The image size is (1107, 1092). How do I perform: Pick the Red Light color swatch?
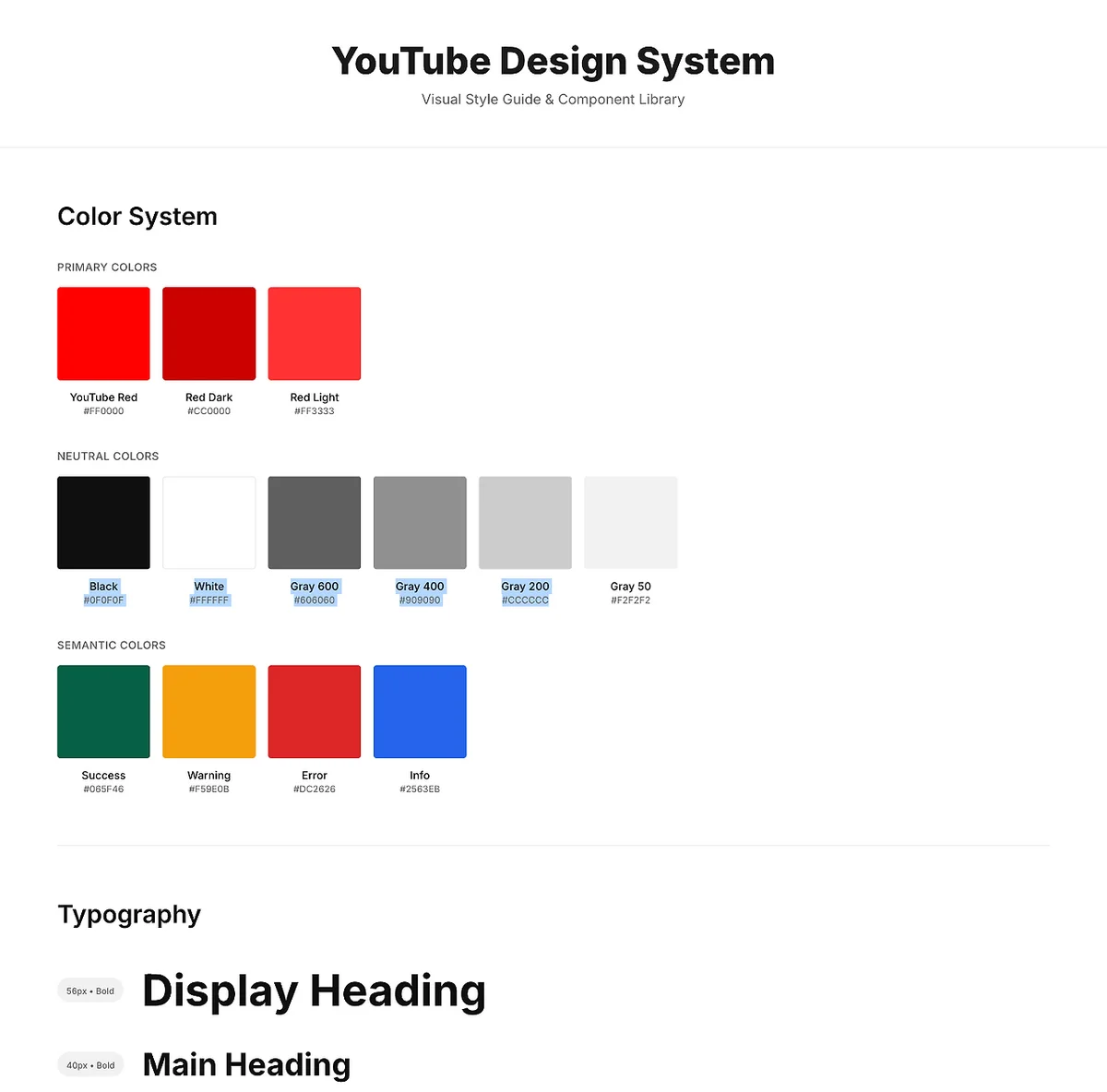click(x=315, y=333)
